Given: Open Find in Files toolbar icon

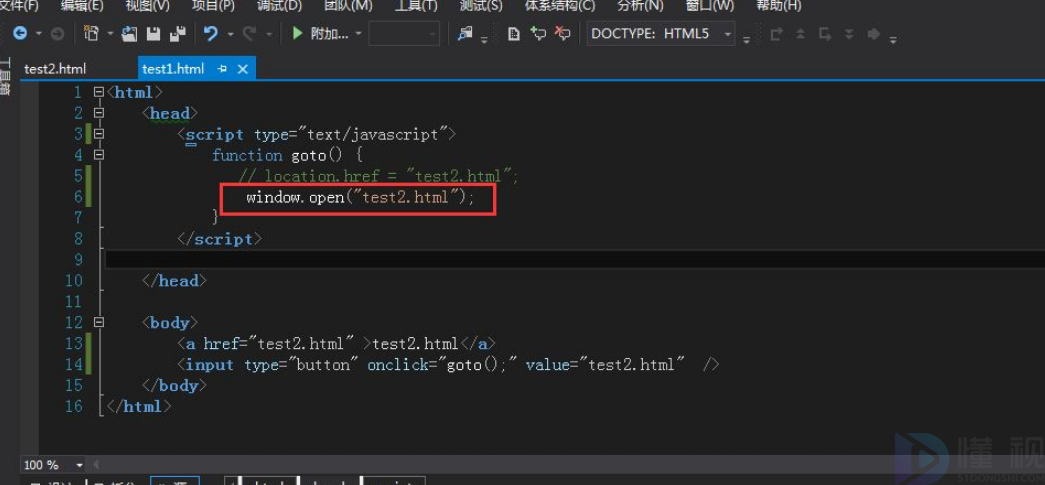Looking at the screenshot, I should (x=465, y=33).
